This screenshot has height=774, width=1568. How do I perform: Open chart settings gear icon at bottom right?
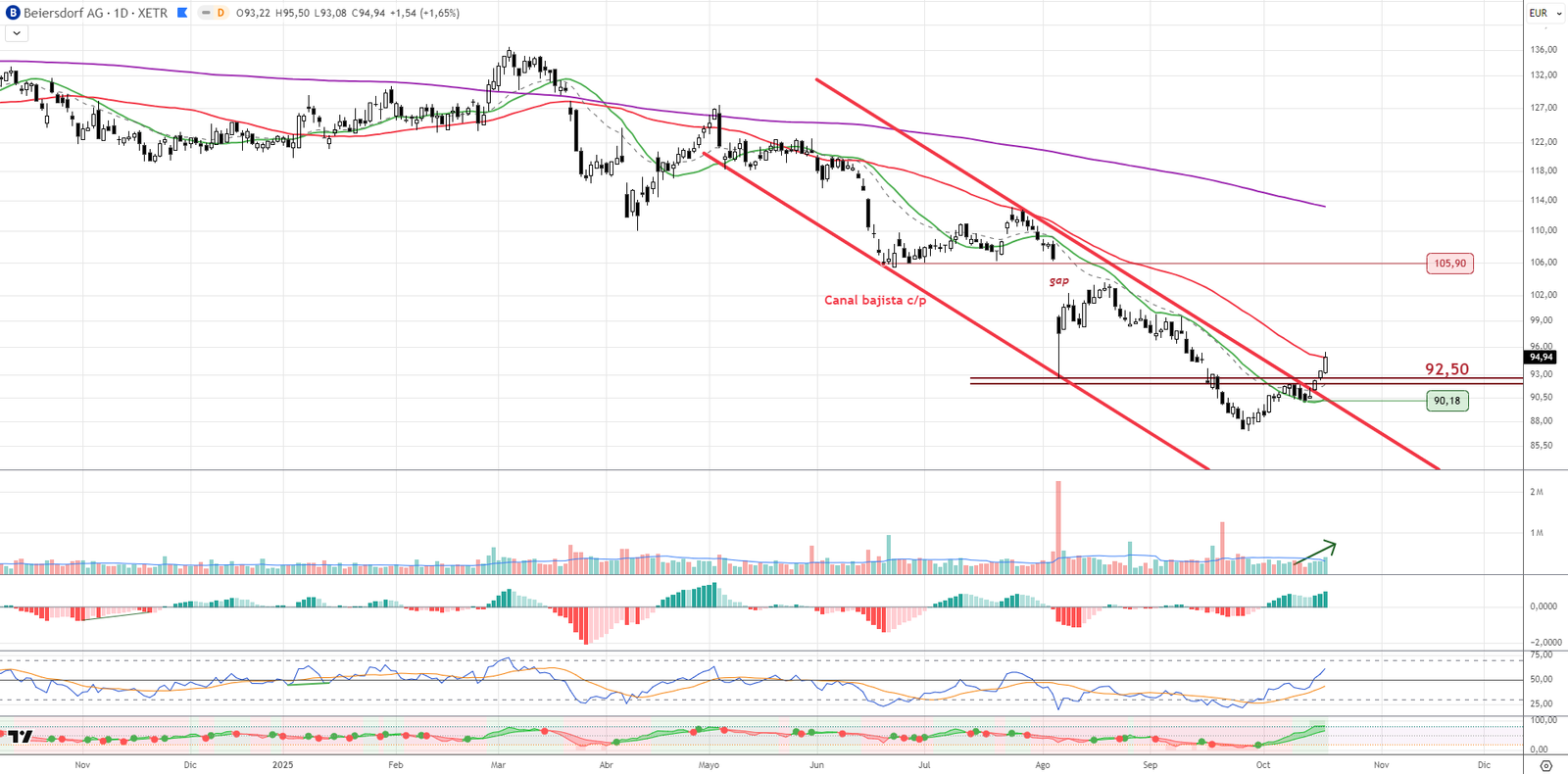1545,765
